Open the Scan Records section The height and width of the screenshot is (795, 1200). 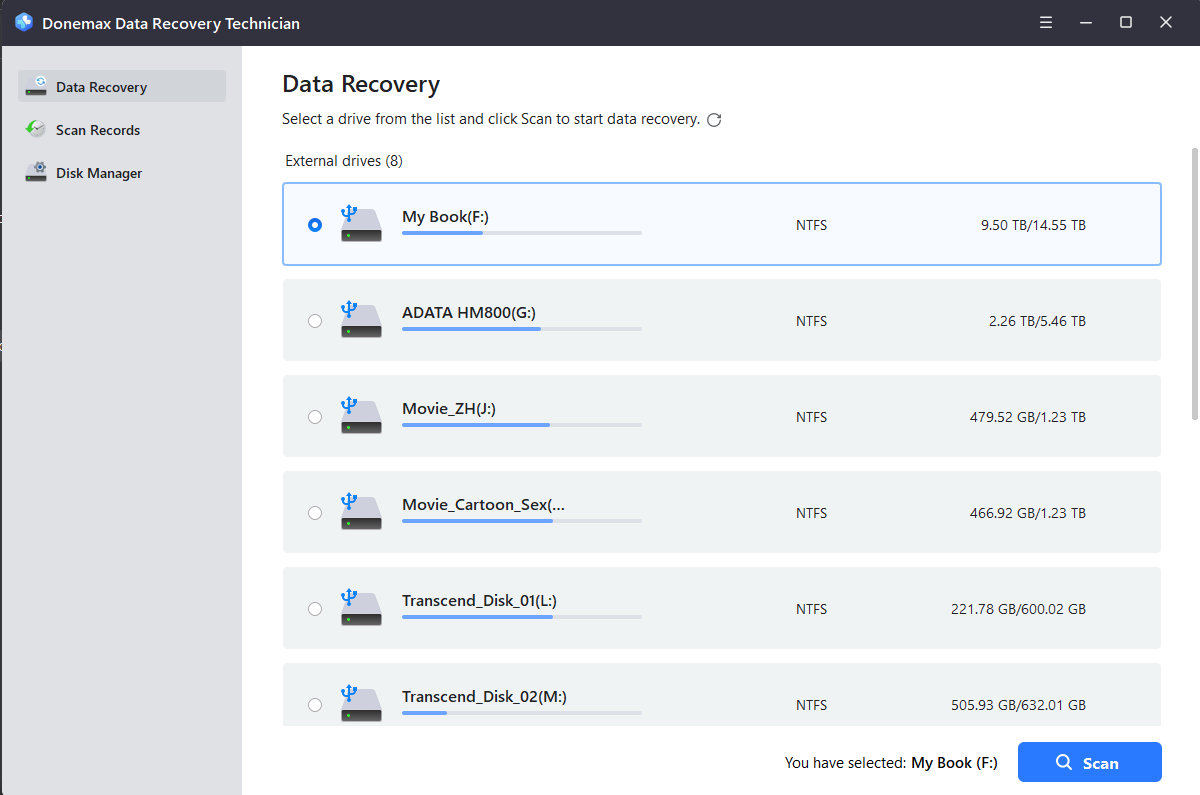point(98,130)
